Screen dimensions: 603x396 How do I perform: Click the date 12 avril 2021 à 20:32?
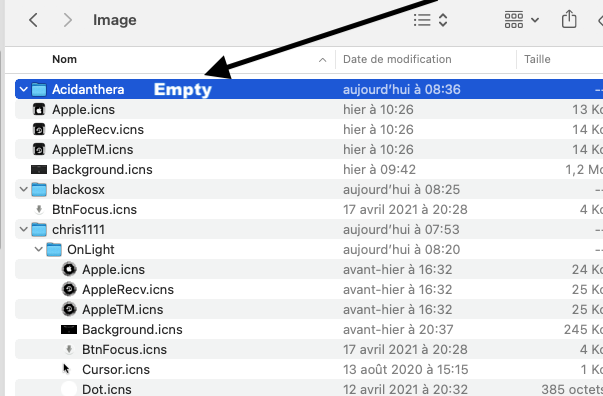pos(405,389)
